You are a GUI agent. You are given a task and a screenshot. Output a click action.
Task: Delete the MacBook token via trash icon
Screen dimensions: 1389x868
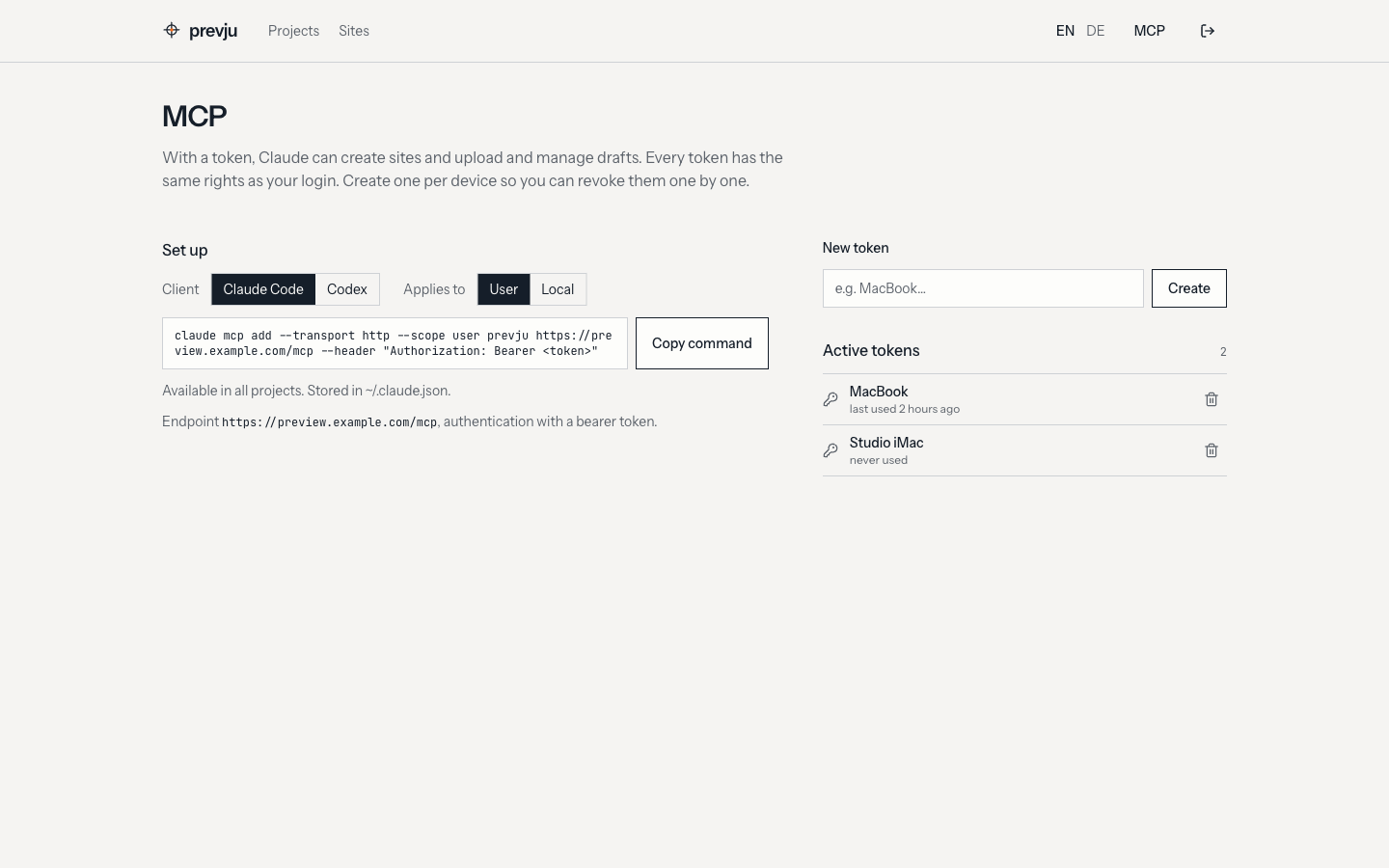[x=1212, y=399]
